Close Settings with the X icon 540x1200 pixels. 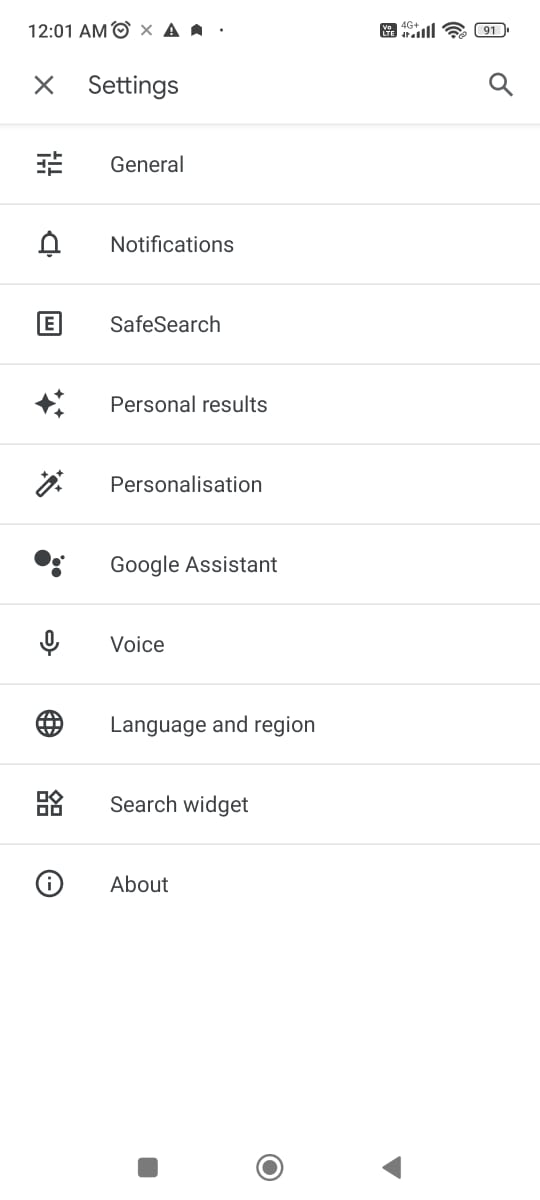click(x=44, y=85)
